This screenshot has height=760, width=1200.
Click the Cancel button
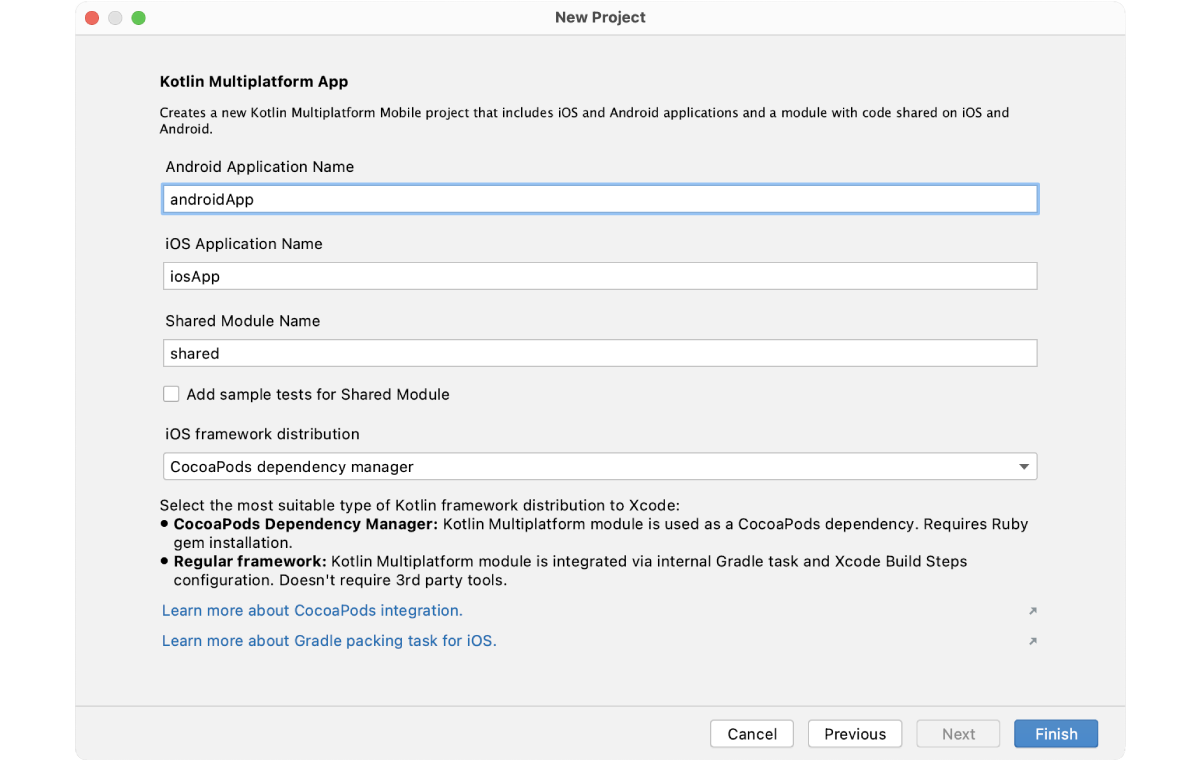coord(752,734)
